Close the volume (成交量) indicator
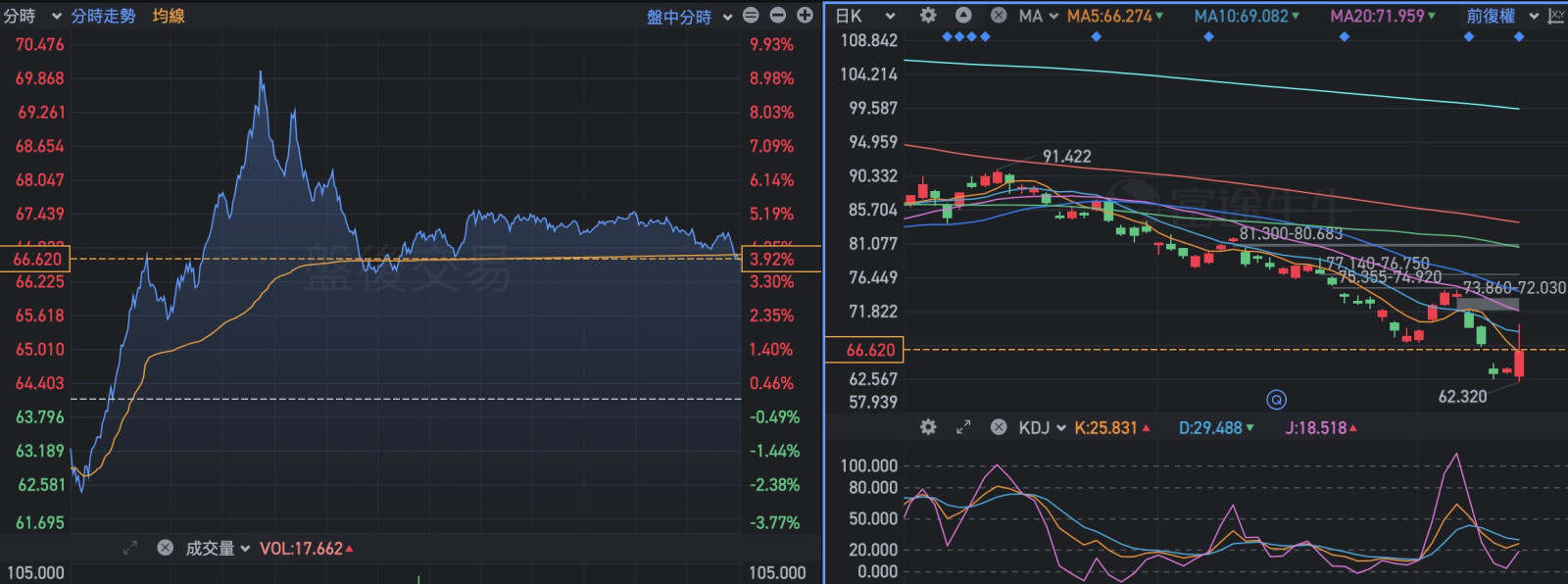Image resolution: width=1568 pixels, height=584 pixels. coord(165,548)
